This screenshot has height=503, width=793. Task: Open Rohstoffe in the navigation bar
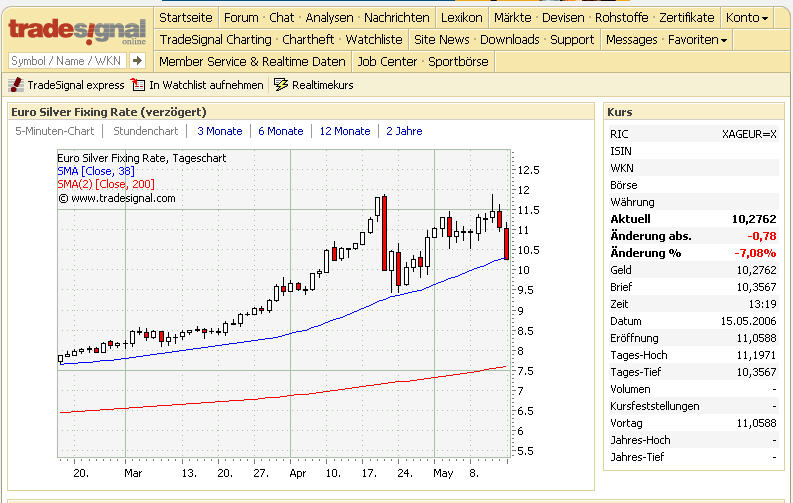tap(621, 17)
